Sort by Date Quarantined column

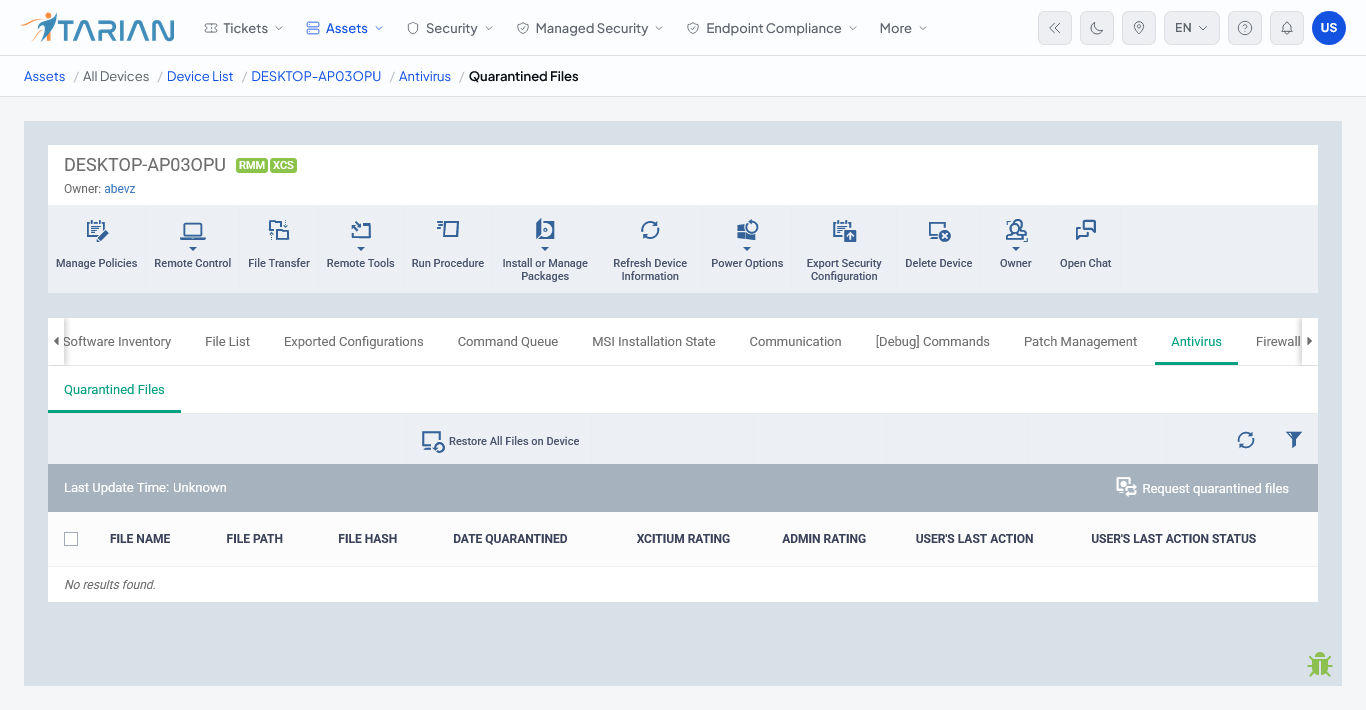point(510,539)
